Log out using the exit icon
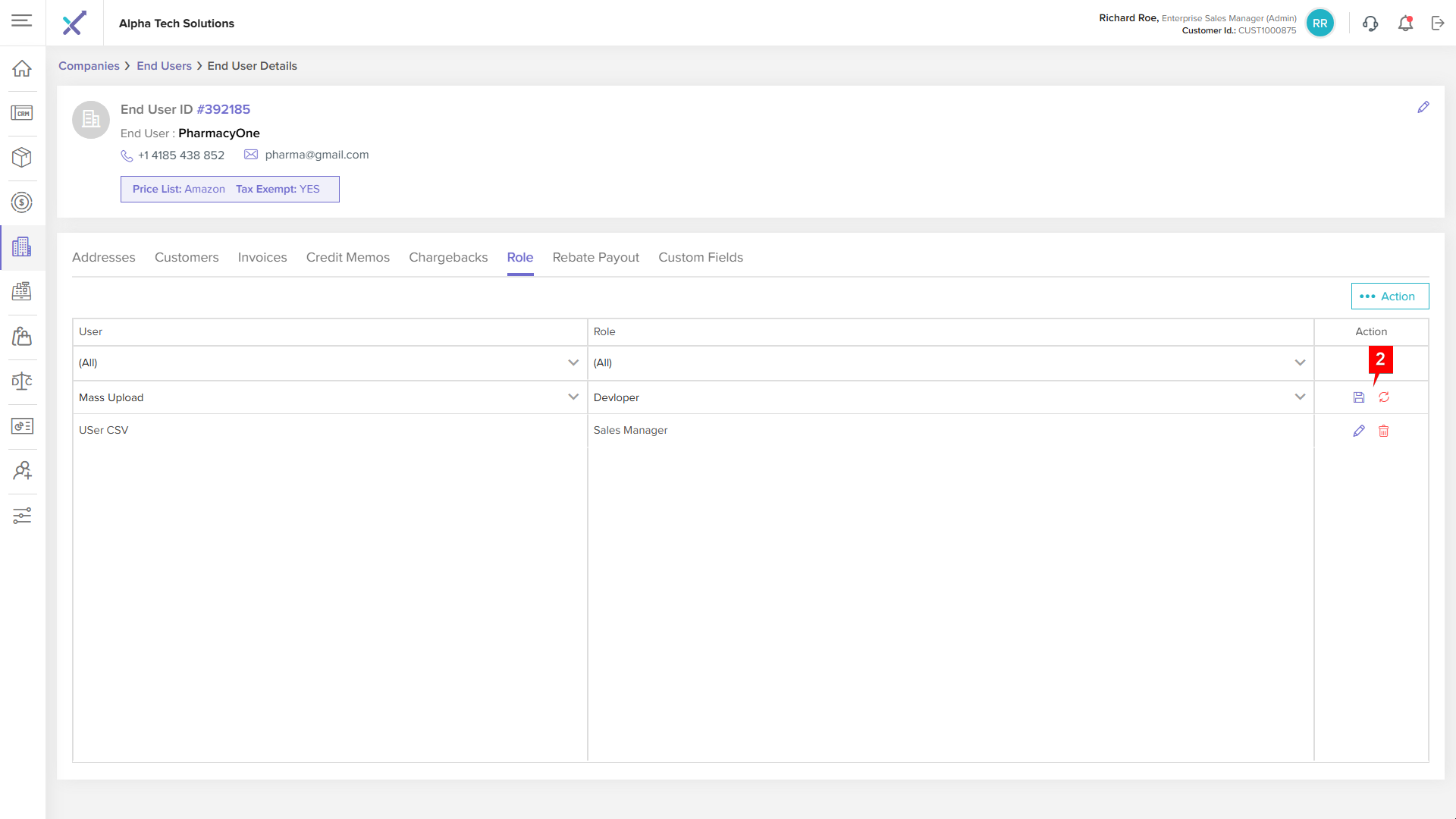Screen dimensions: 1456x819 [1438, 24]
